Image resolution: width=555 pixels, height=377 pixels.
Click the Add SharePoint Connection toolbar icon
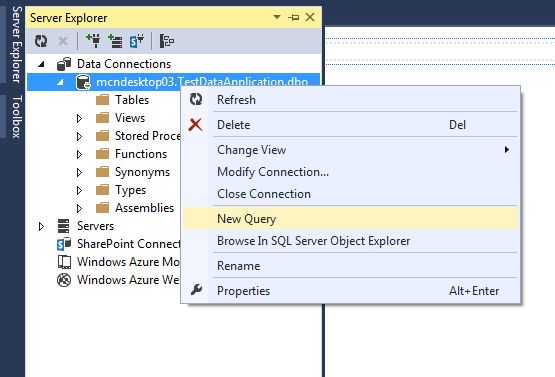point(137,41)
